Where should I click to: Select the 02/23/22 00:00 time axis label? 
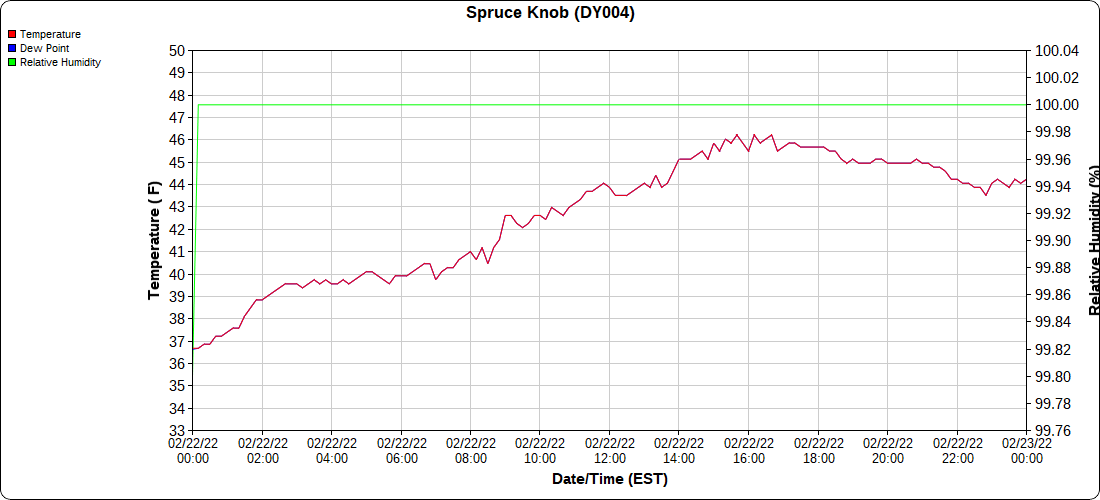[1027, 451]
